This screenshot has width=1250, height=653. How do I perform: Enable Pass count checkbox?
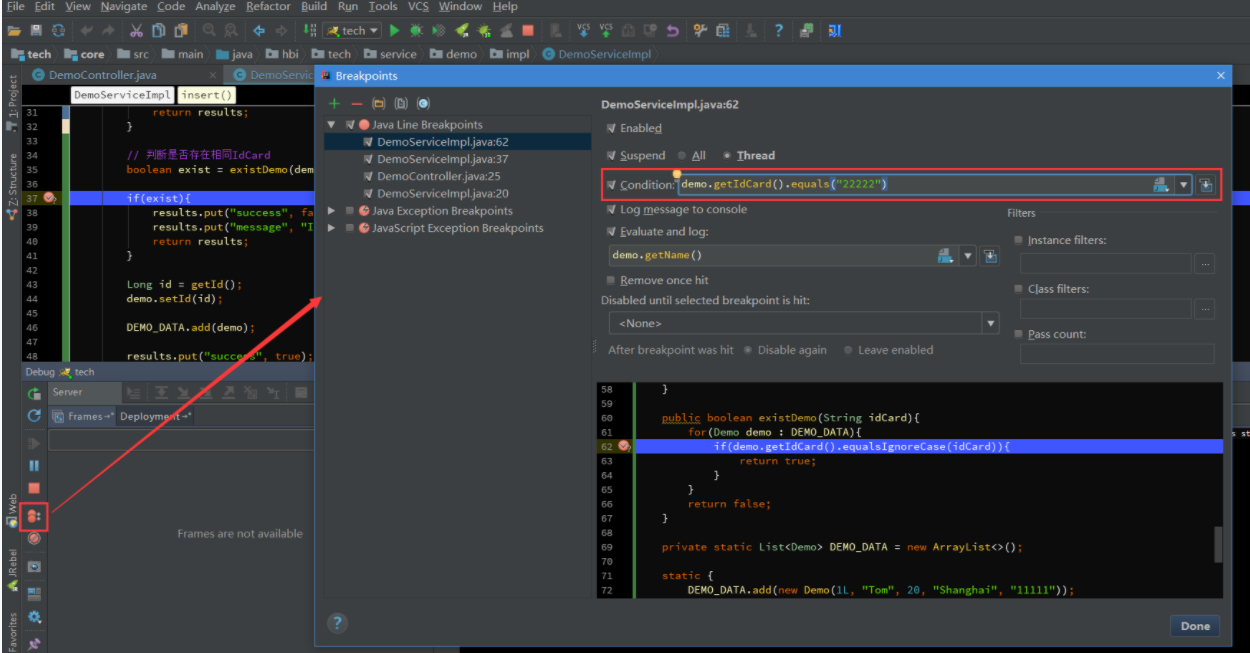click(x=1019, y=335)
